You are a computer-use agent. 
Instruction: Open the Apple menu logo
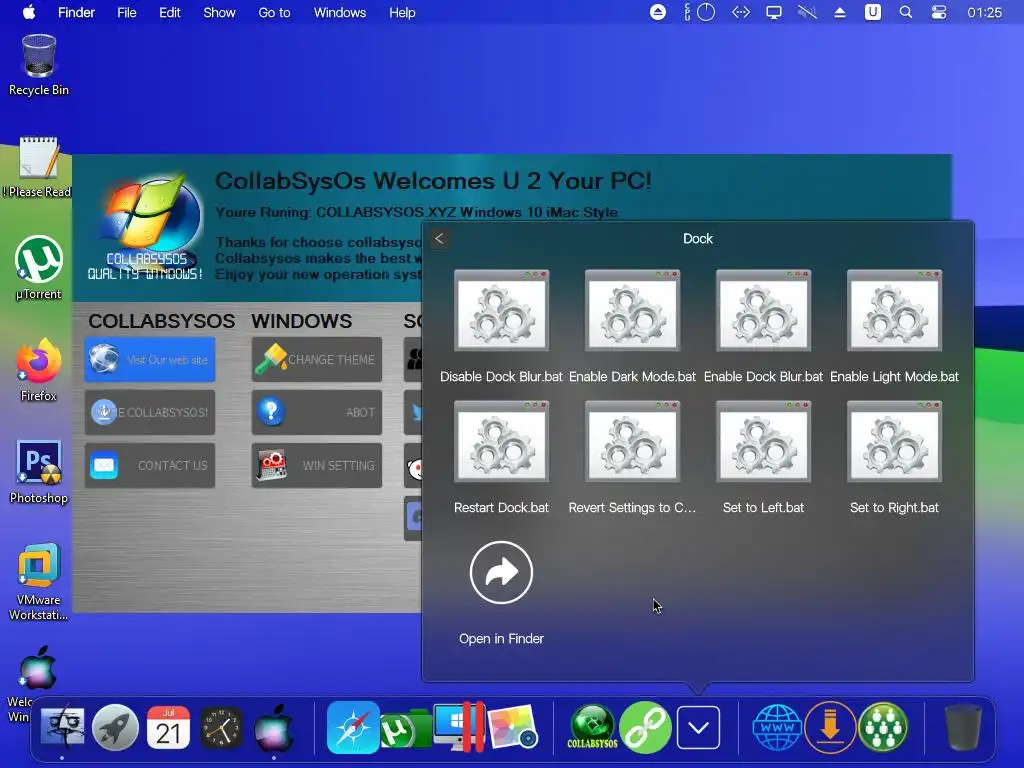[x=29, y=12]
